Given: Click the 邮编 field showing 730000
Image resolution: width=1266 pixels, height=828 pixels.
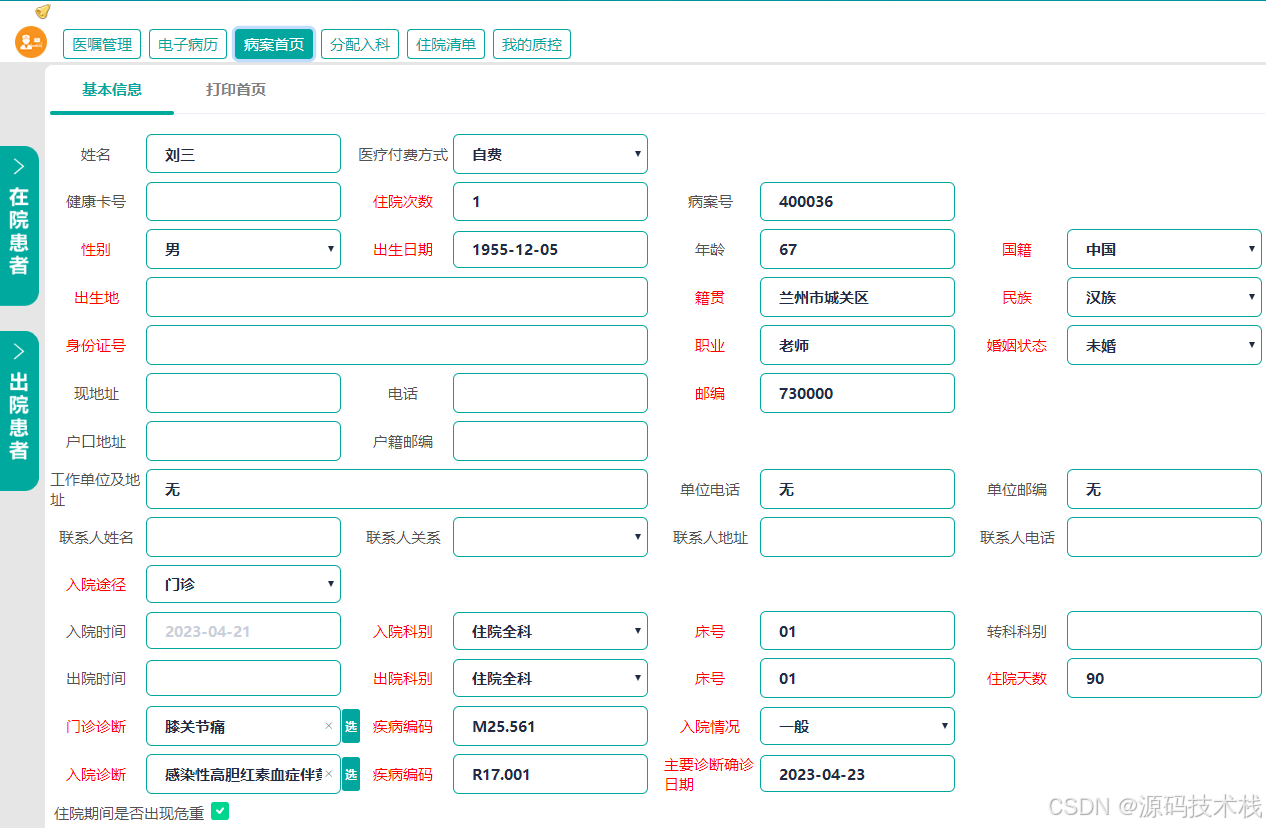Looking at the screenshot, I should coord(857,393).
